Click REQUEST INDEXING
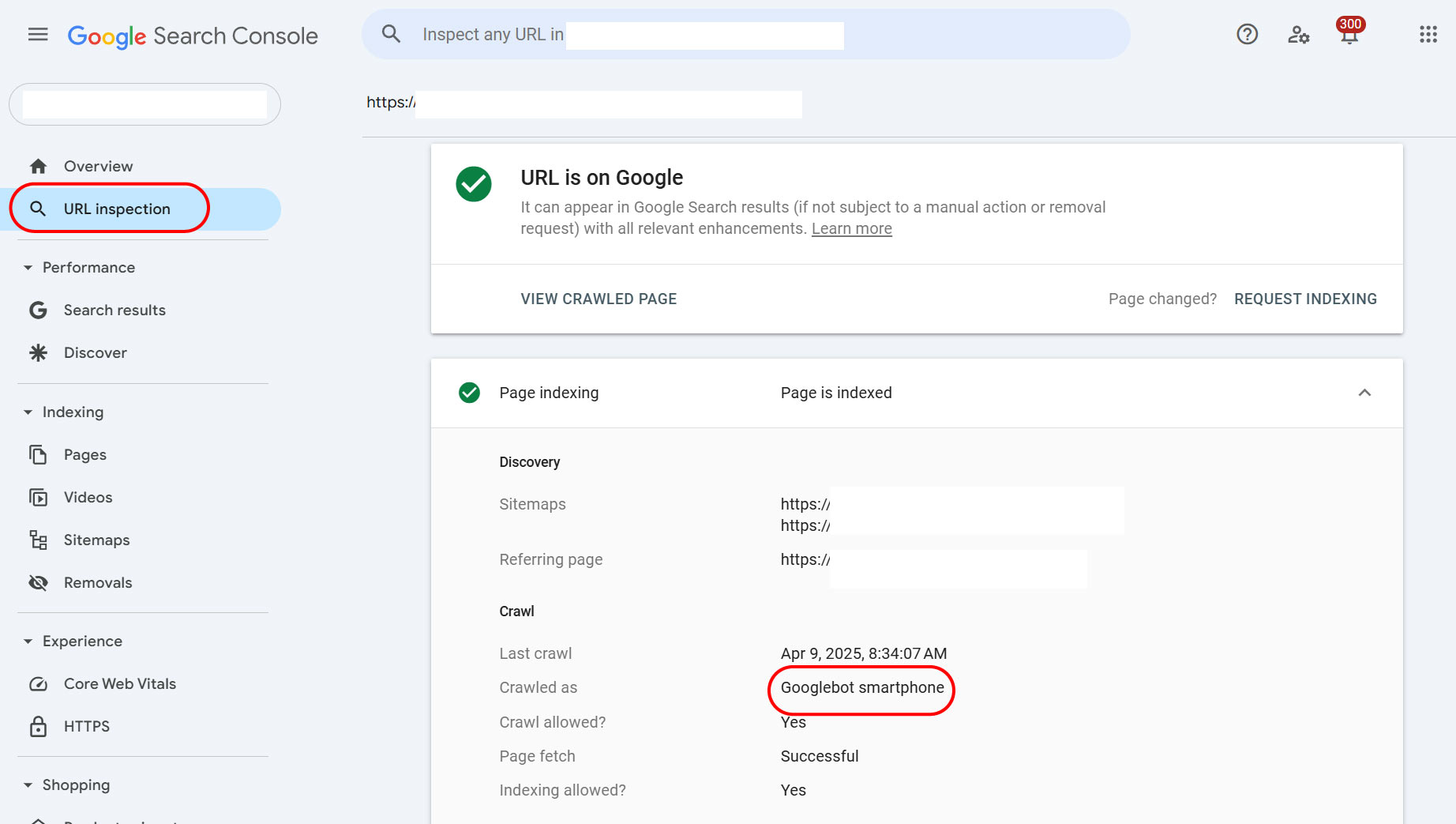The width and height of the screenshot is (1456, 824). 1305,299
